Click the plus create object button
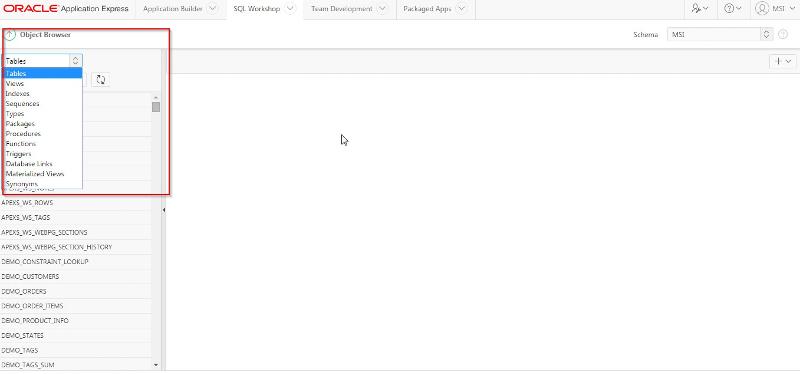Screen dimensions: 800x374 (783, 61)
